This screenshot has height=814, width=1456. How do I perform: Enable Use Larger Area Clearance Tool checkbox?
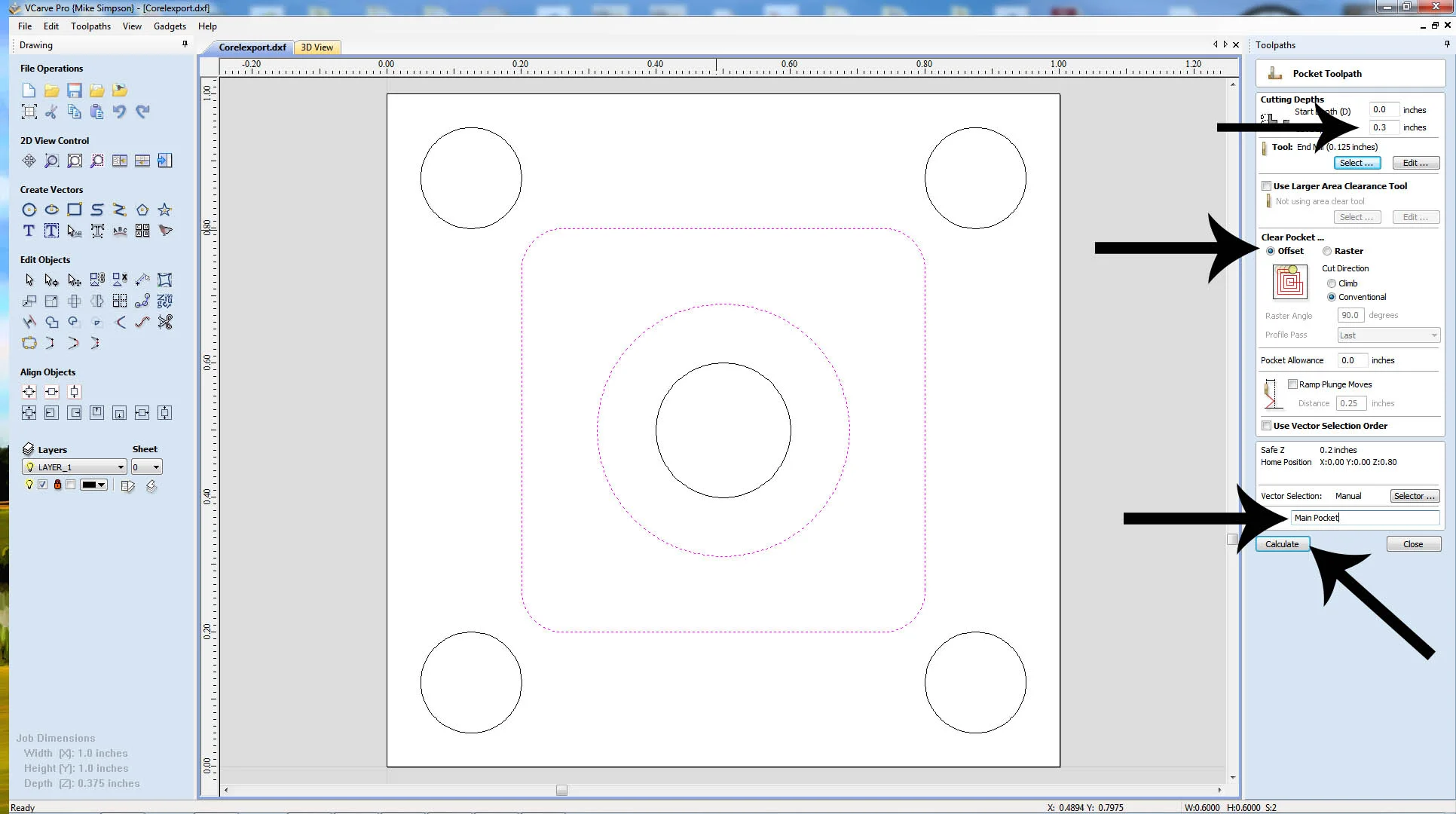[1266, 186]
